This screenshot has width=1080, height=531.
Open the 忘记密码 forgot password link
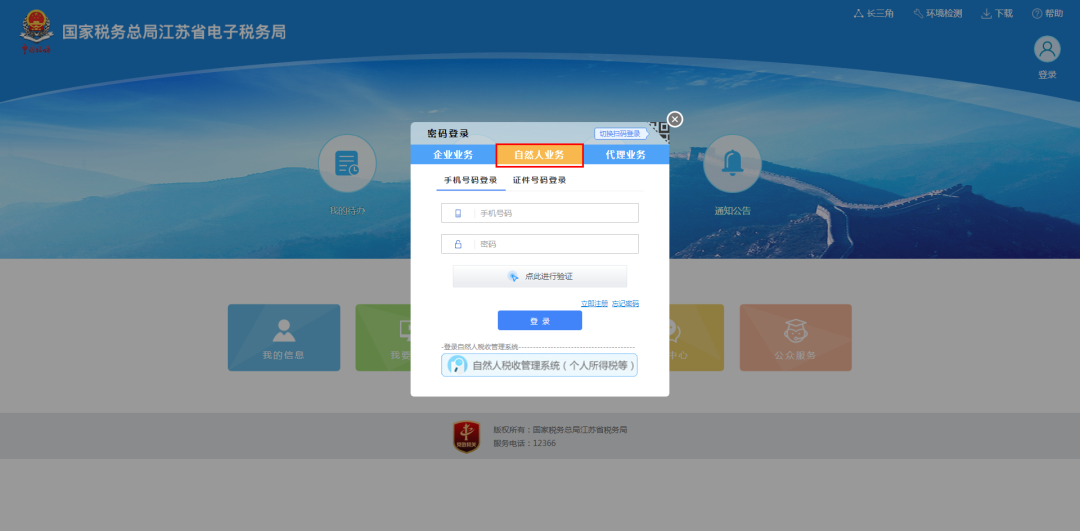pos(625,303)
